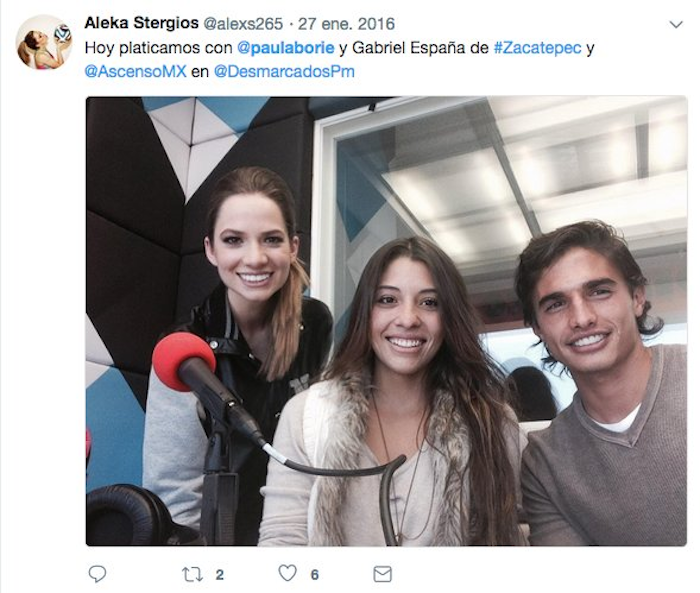Viewport: 700px width, 593px height.
Task: Send tweet via the envelope message icon
Action: tap(383, 574)
